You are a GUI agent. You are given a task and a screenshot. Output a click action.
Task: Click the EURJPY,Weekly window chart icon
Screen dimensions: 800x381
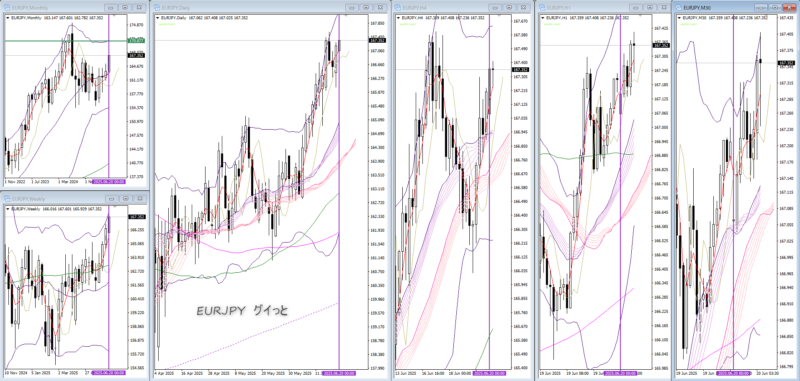(x=6, y=199)
